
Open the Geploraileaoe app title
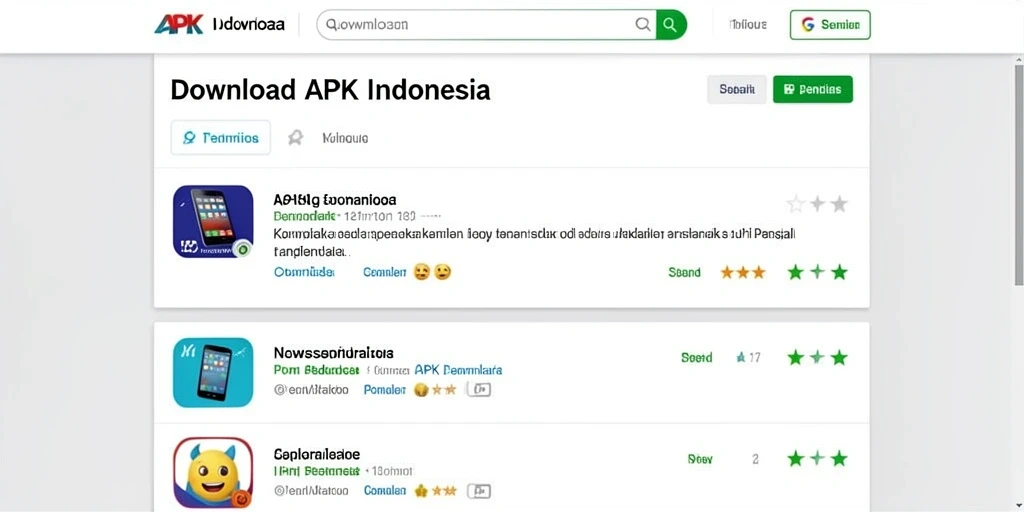click(x=317, y=454)
